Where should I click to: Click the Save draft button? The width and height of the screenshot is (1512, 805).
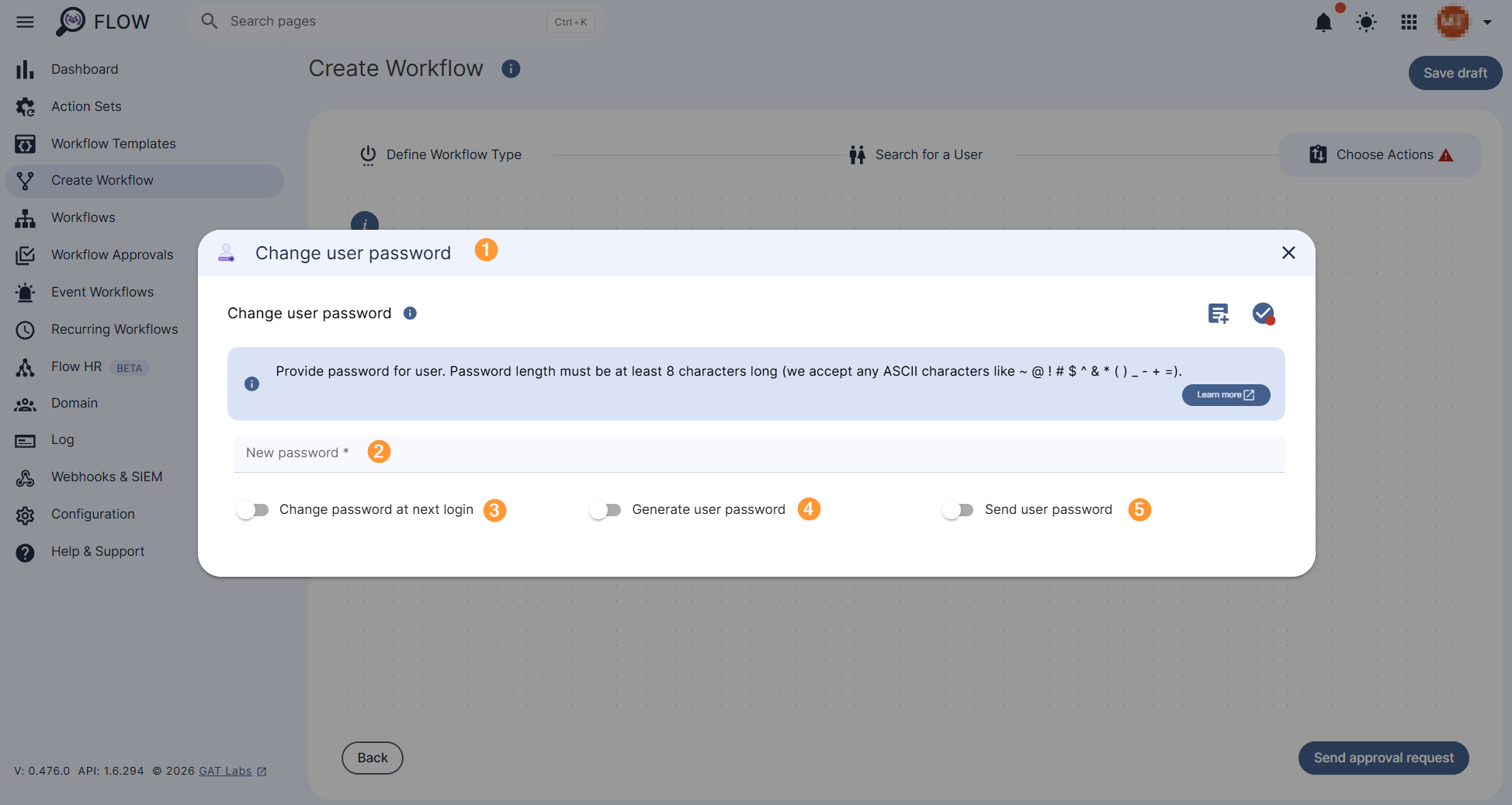coord(1455,73)
